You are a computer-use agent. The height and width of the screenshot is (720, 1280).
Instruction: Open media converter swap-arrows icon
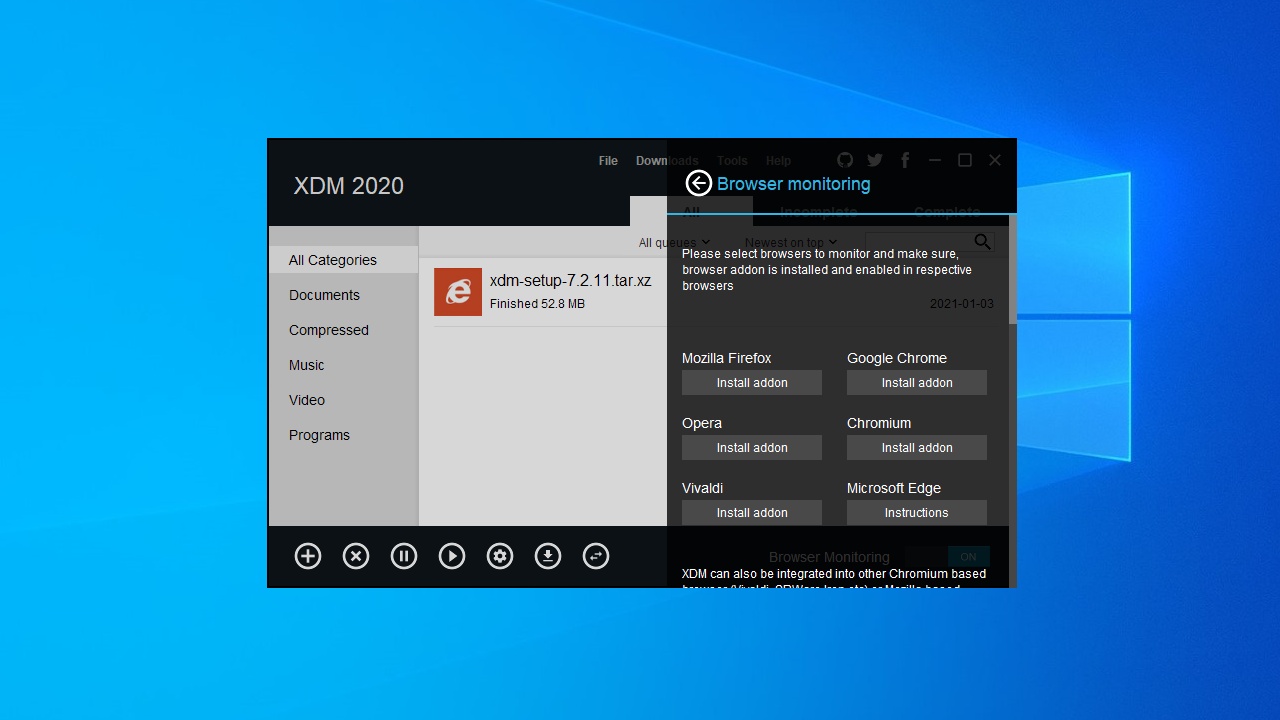(x=596, y=557)
